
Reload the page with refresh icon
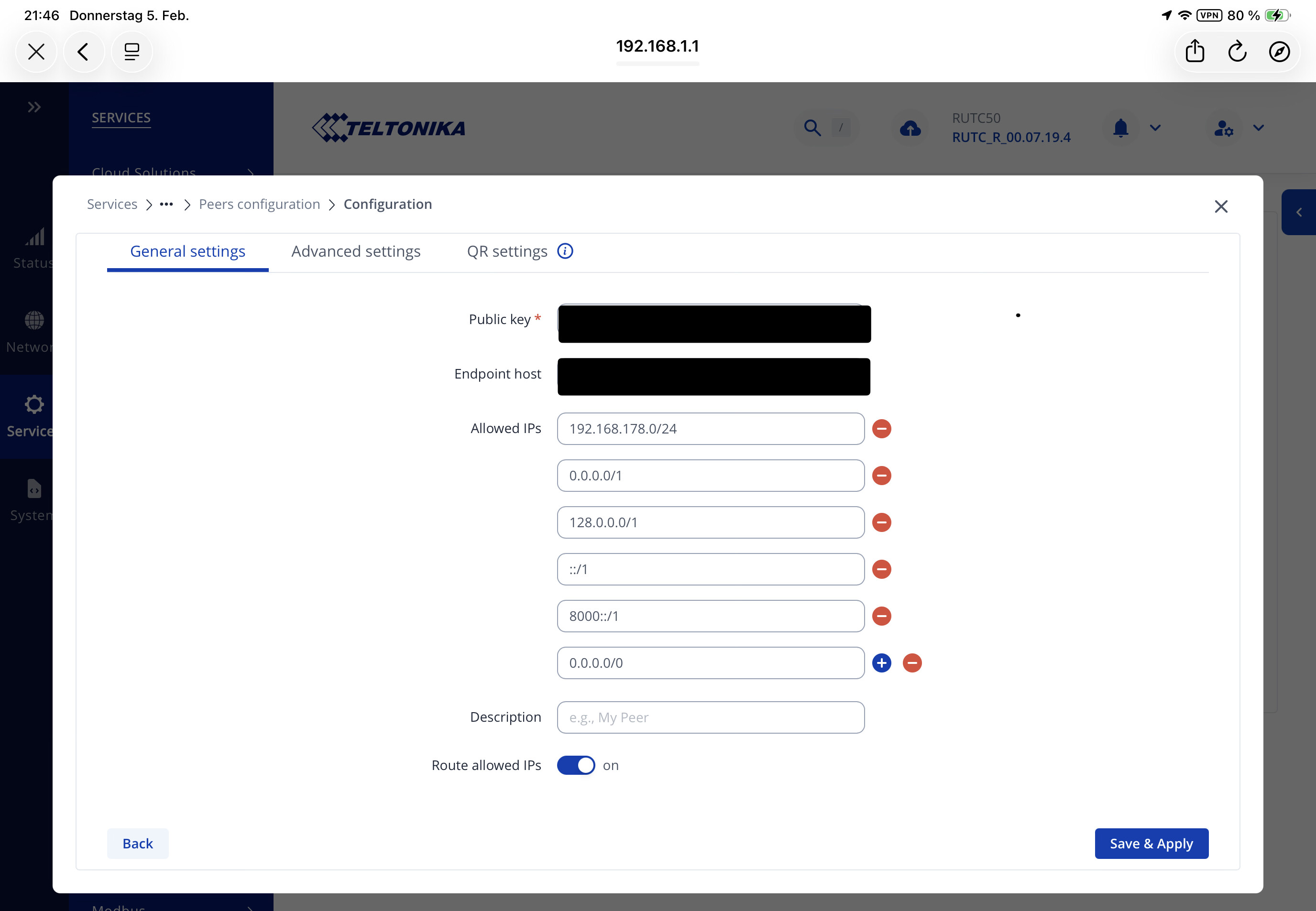tap(1237, 51)
